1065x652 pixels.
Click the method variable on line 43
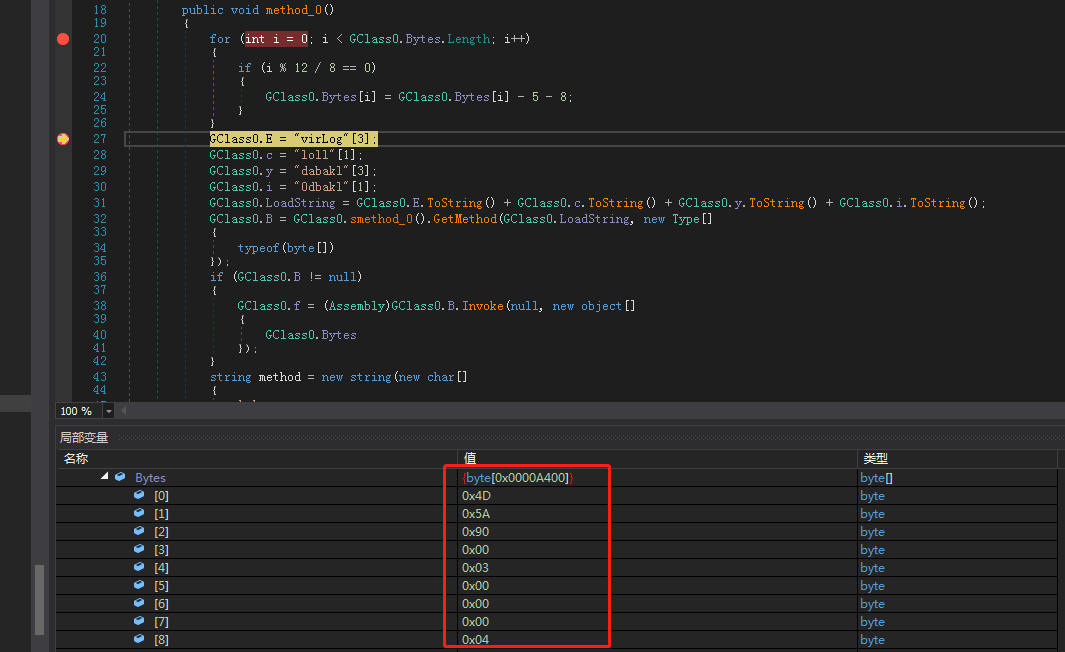[x=279, y=377]
